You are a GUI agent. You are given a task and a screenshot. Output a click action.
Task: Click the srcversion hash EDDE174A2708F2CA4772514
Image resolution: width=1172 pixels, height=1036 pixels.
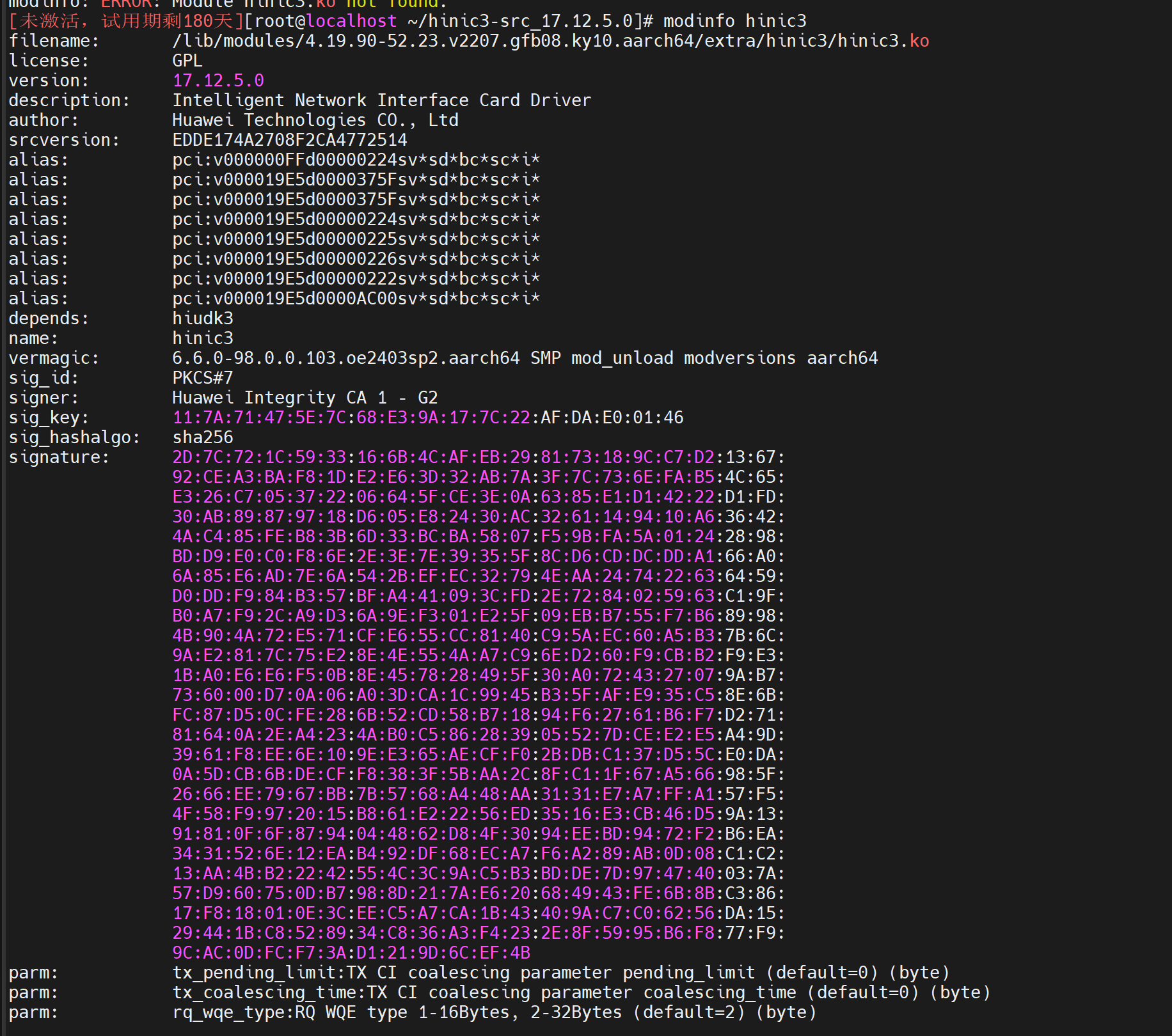tap(290, 140)
